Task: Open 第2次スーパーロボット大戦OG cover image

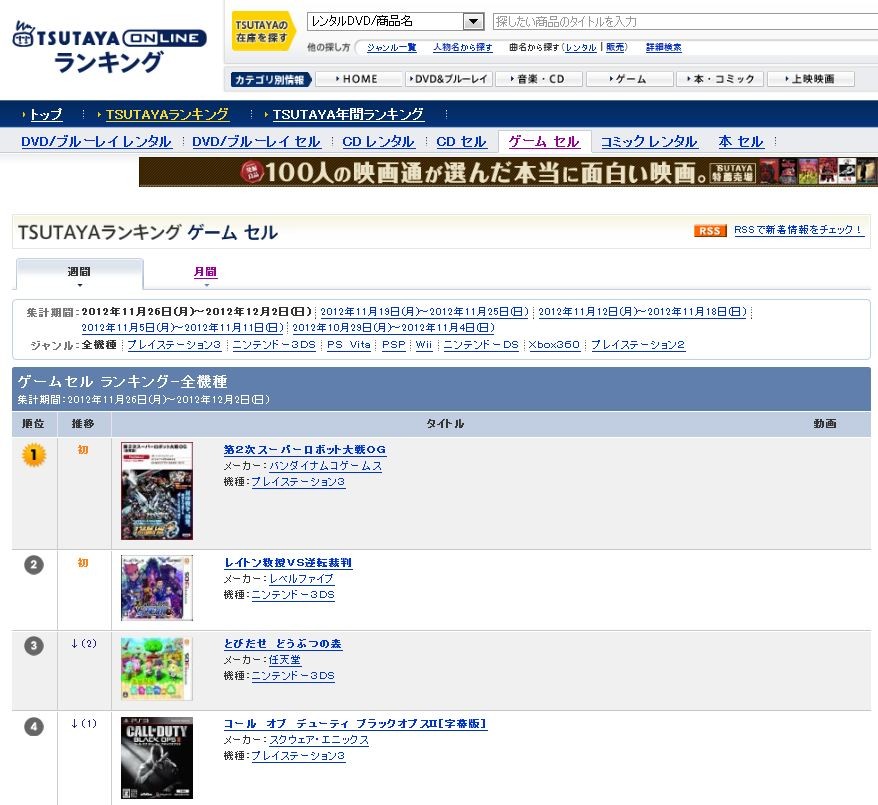Action: pos(157,491)
